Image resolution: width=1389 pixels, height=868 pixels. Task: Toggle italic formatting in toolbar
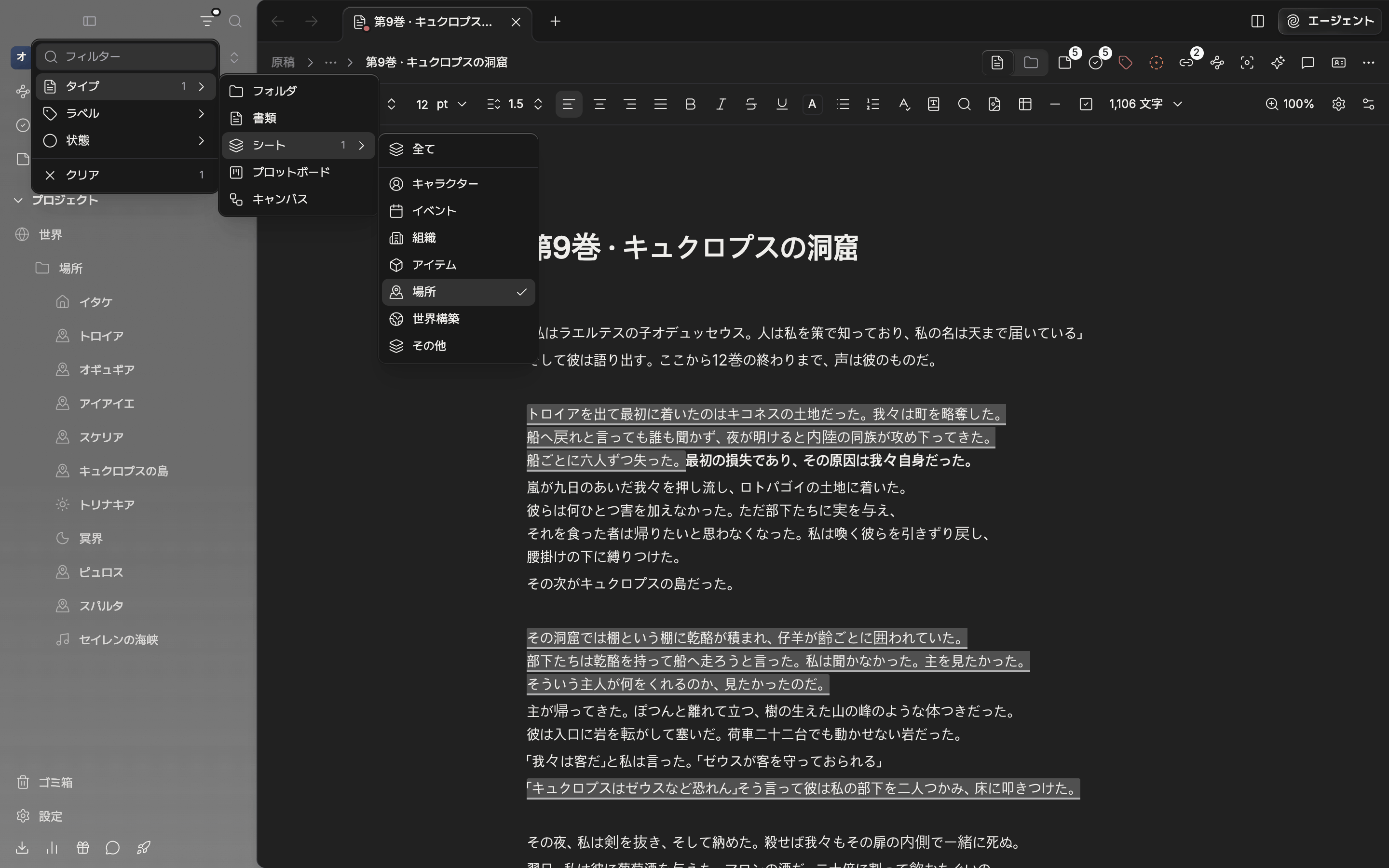721,104
